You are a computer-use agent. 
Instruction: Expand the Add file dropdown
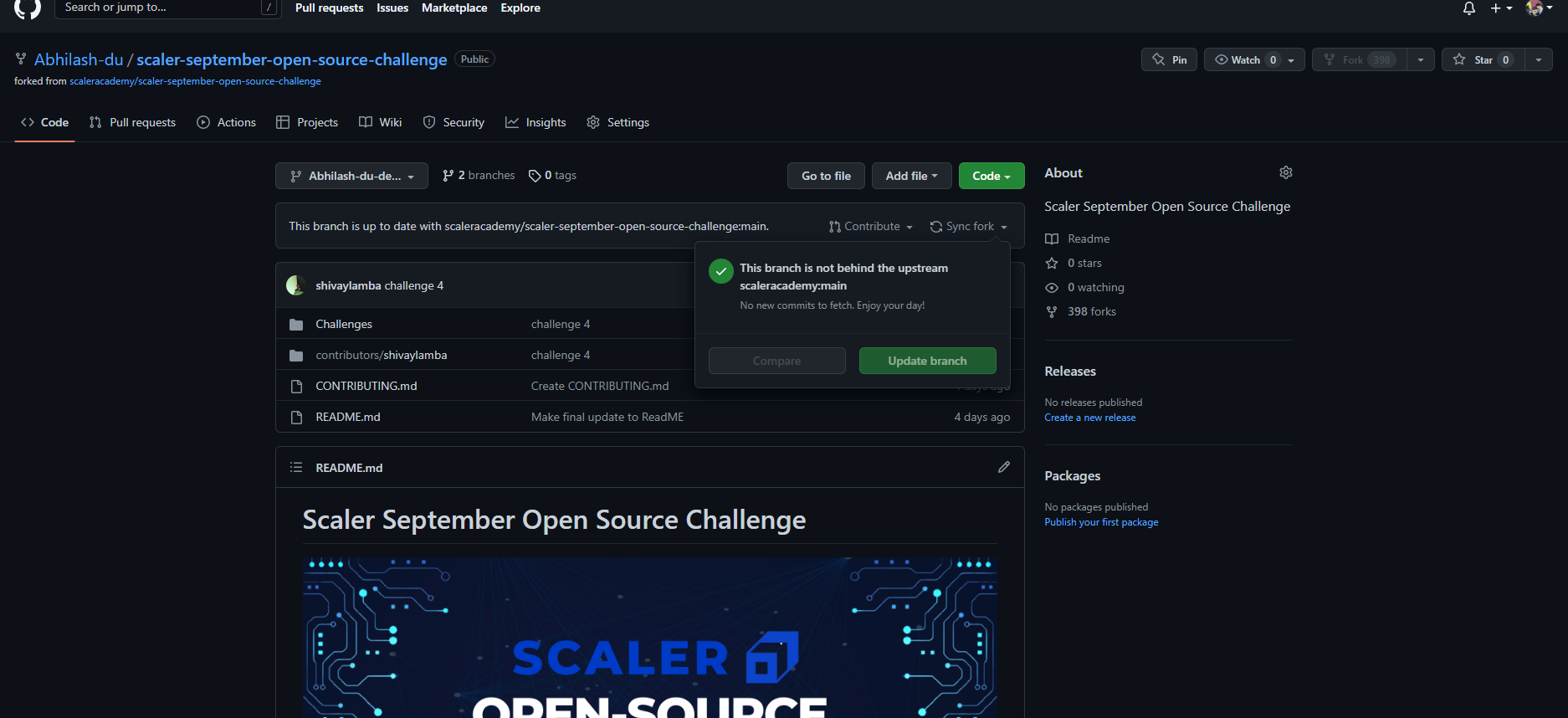click(911, 176)
